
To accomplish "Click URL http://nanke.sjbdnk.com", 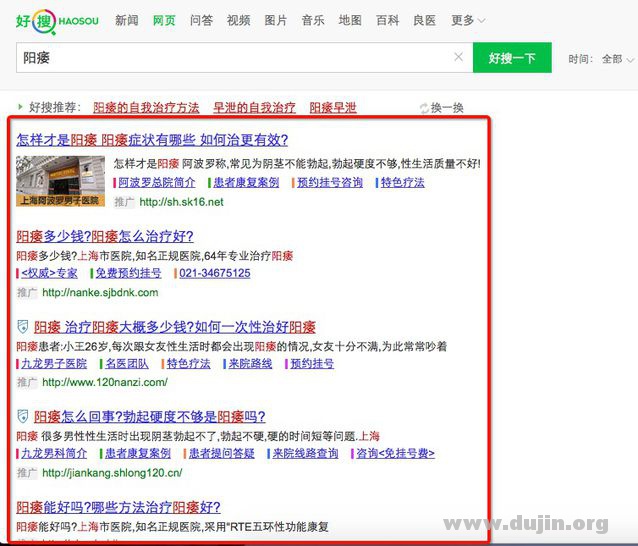I will (x=100, y=293).
